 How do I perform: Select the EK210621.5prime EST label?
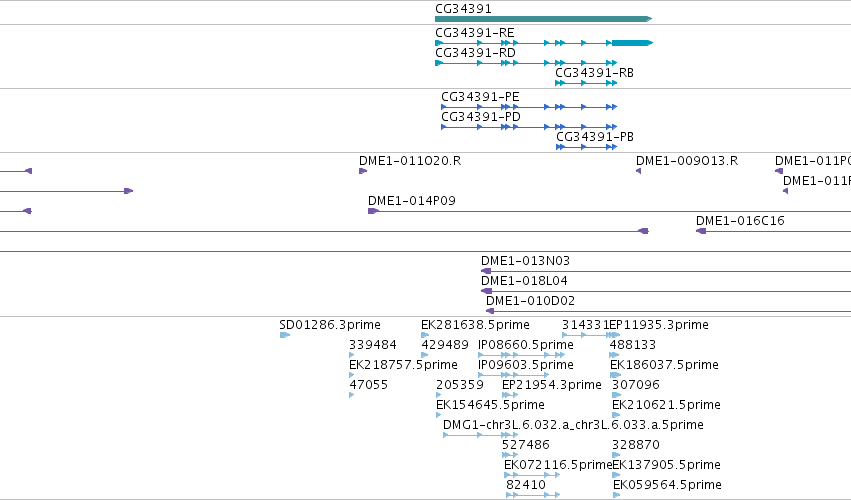[x=666, y=406]
